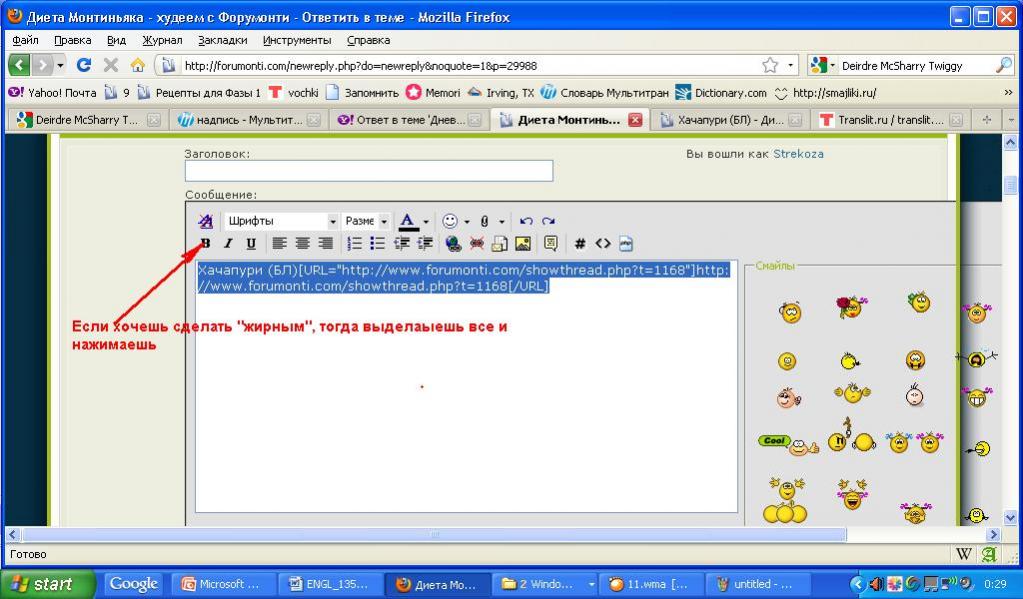Viewport: 1023px width, 599px height.
Task: Toggle Underline formatting
Action: point(251,243)
